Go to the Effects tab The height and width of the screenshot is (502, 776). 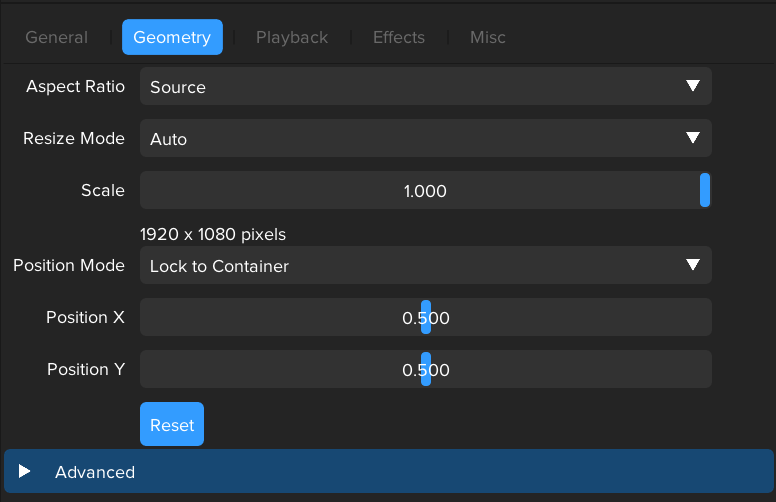coord(398,37)
